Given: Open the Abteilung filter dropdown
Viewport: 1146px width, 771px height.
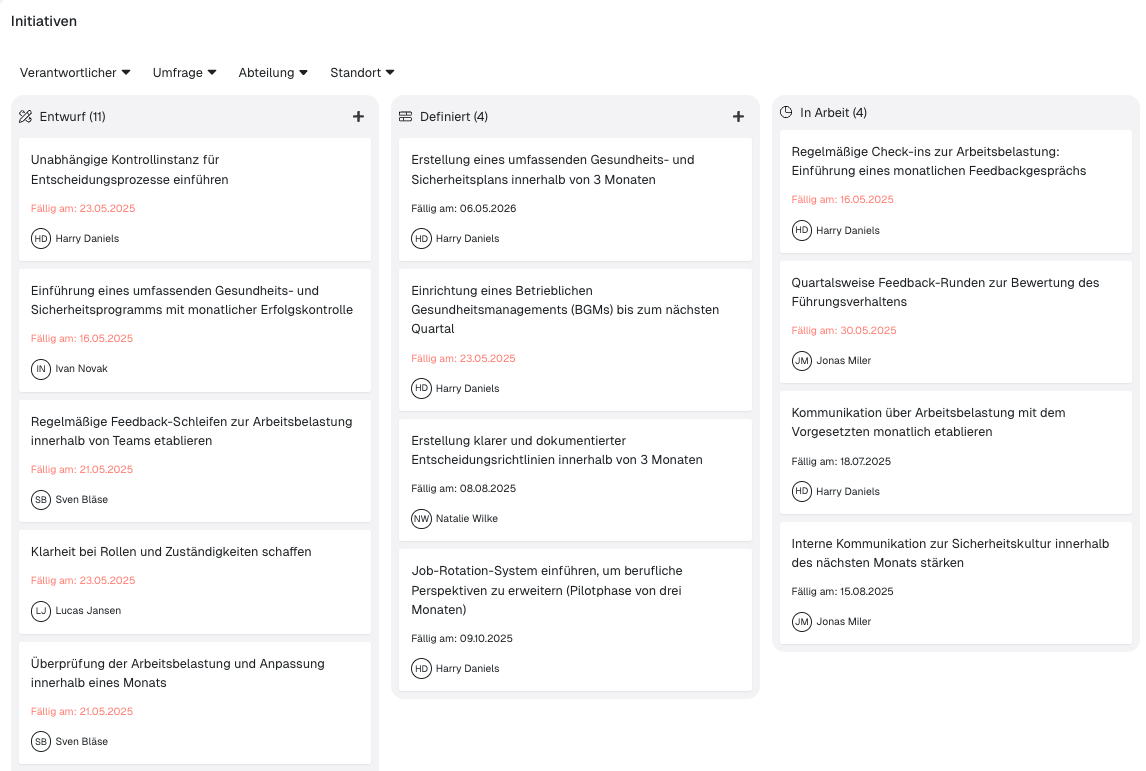Looking at the screenshot, I should click(x=273, y=73).
